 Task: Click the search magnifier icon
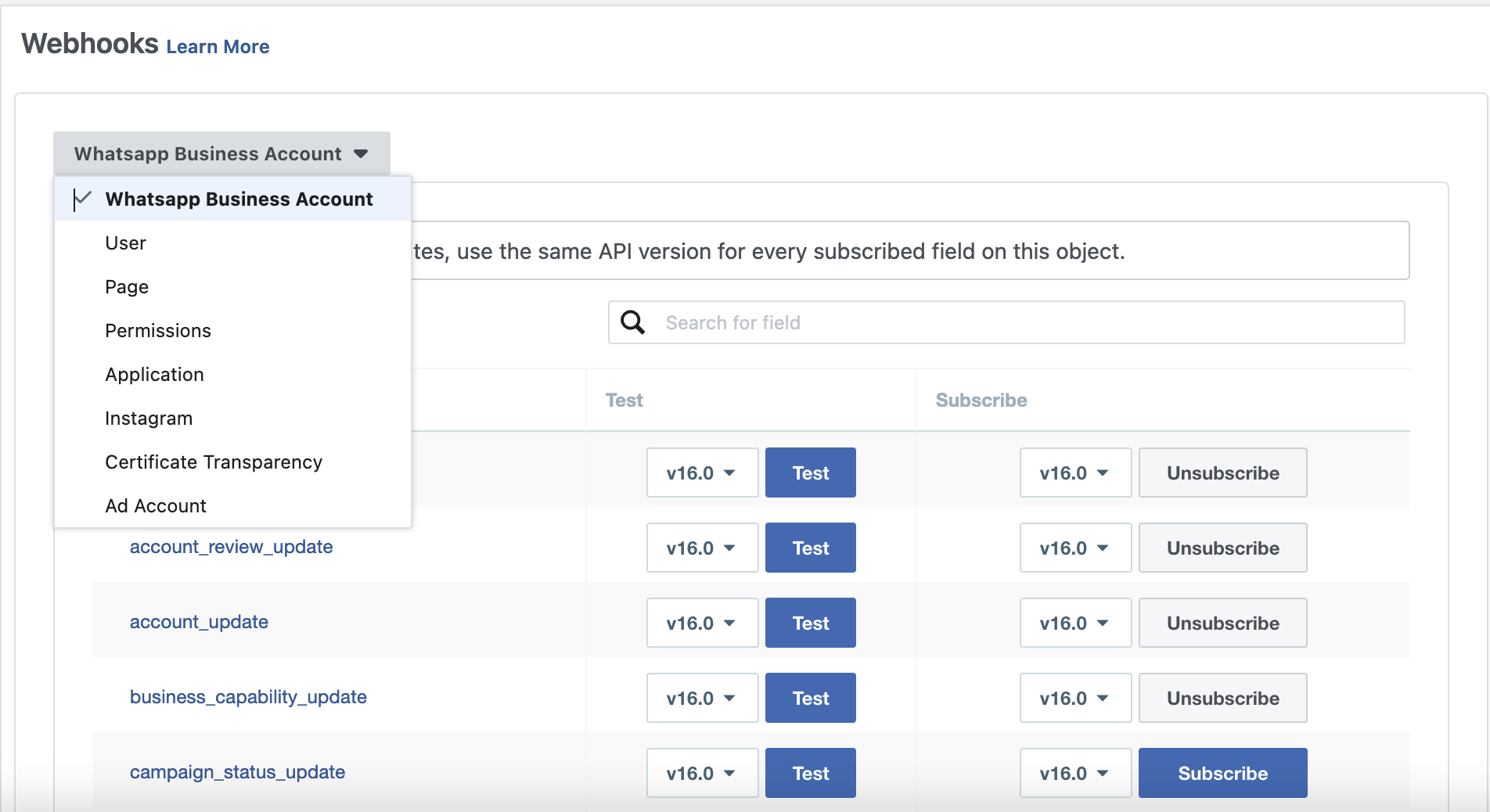click(x=632, y=322)
